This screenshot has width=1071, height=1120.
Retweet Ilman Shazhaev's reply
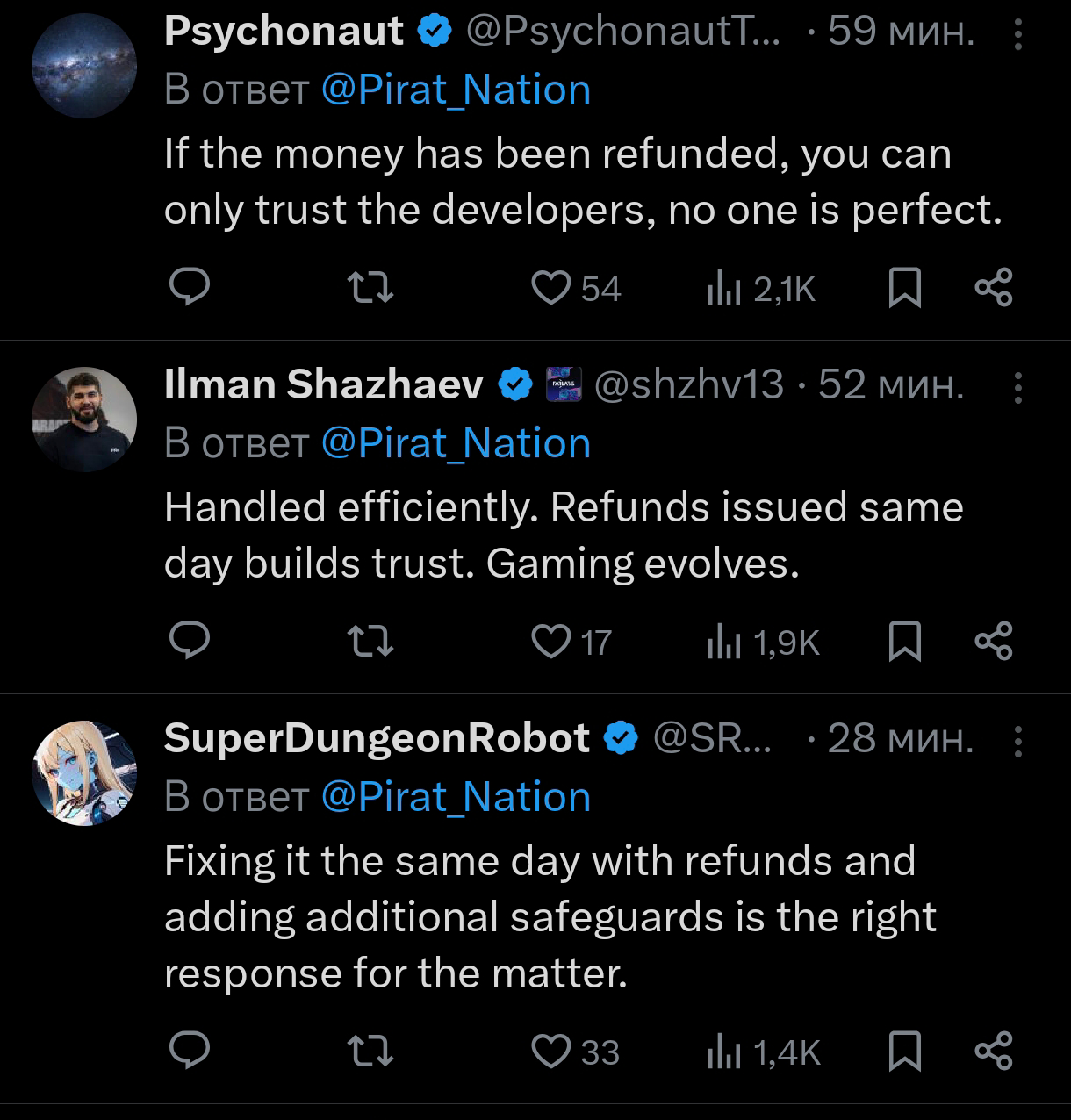pyautogui.click(x=370, y=642)
